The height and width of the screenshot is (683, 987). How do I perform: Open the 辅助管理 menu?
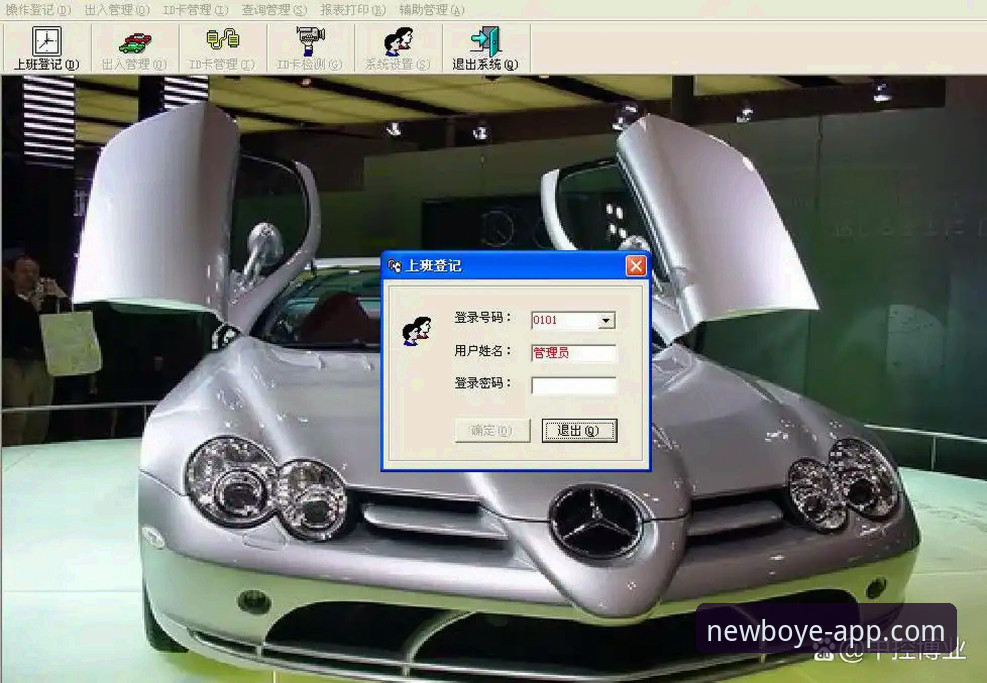point(432,10)
